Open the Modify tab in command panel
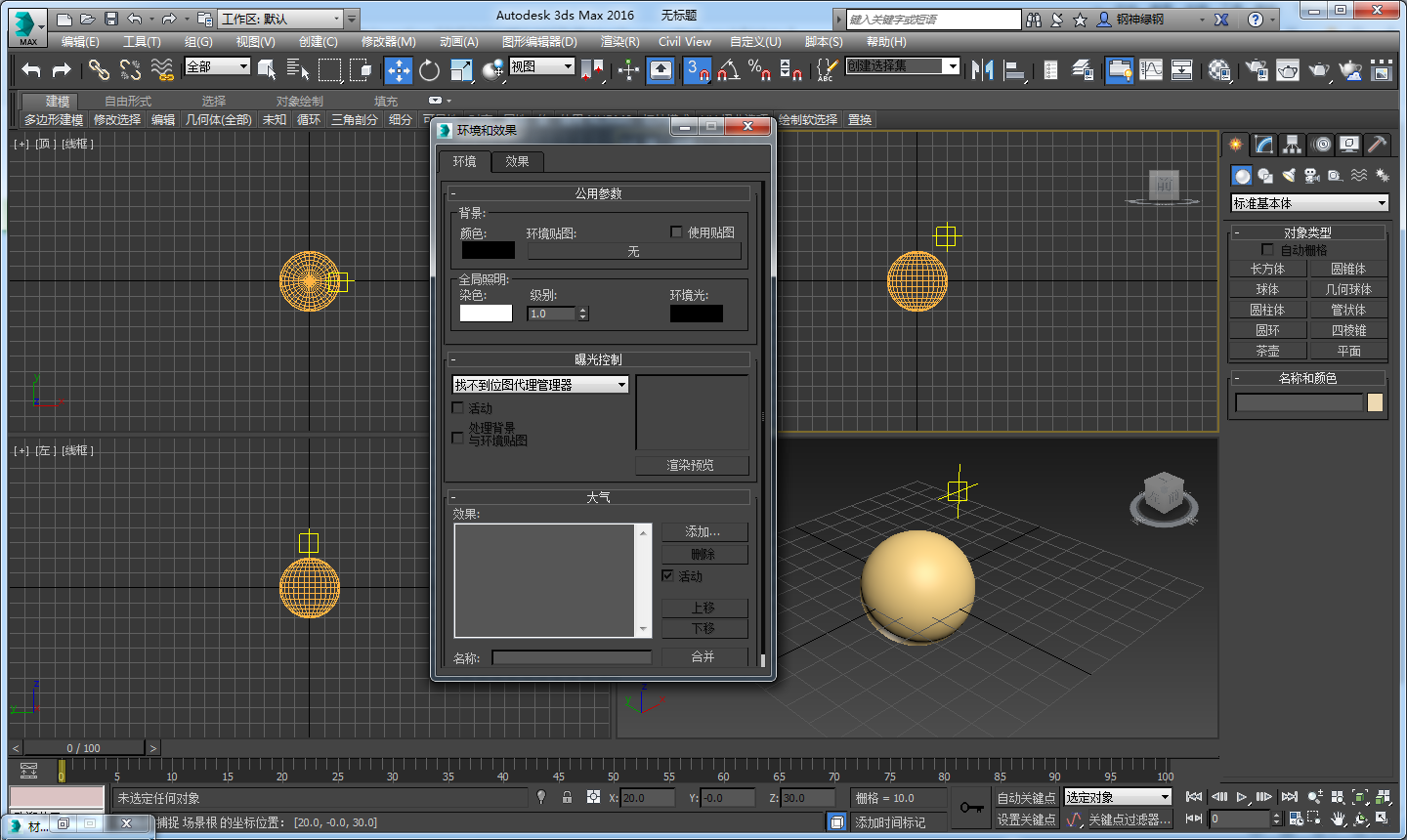The width and height of the screenshot is (1407, 840). point(1264,145)
